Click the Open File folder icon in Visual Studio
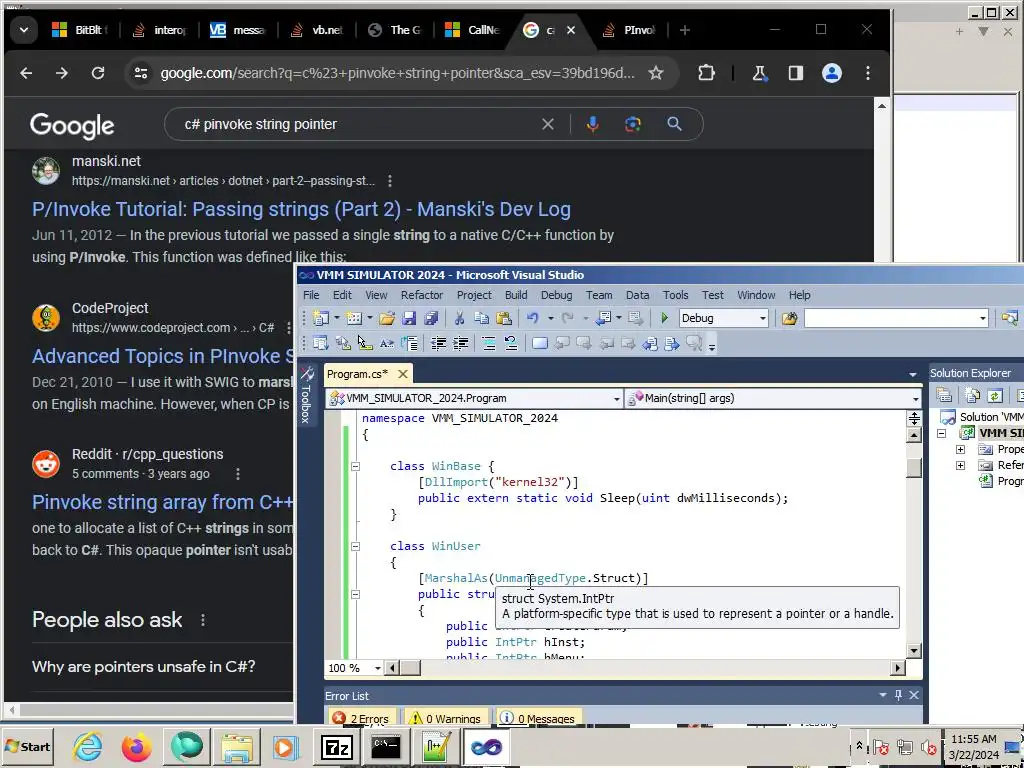This screenshot has height=768, width=1024. pyautogui.click(x=387, y=318)
